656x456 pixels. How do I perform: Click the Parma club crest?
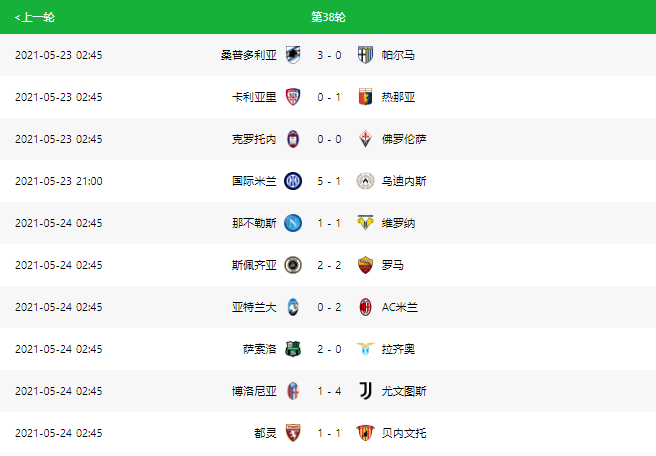(365, 55)
